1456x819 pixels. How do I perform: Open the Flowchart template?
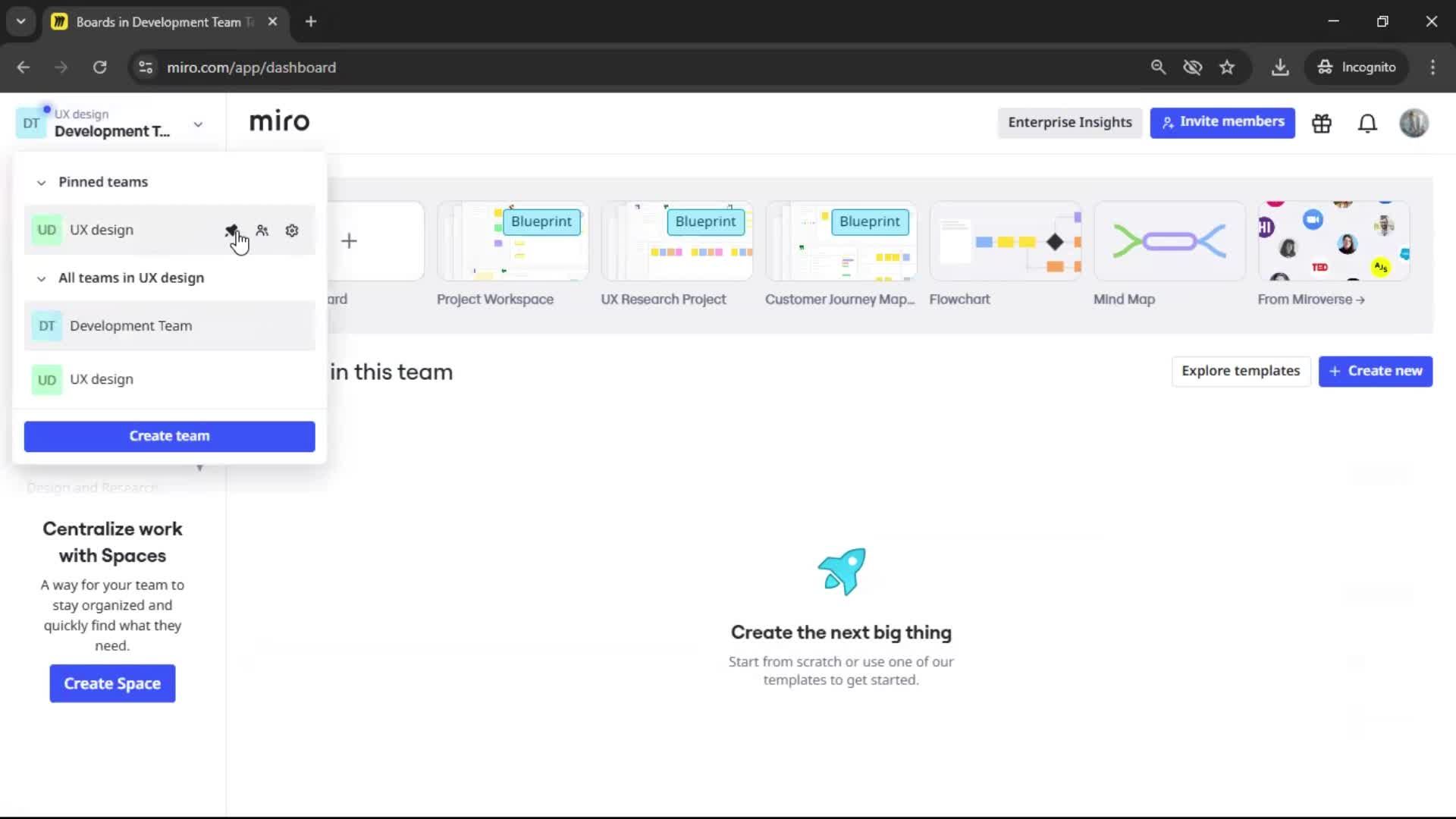point(1006,241)
